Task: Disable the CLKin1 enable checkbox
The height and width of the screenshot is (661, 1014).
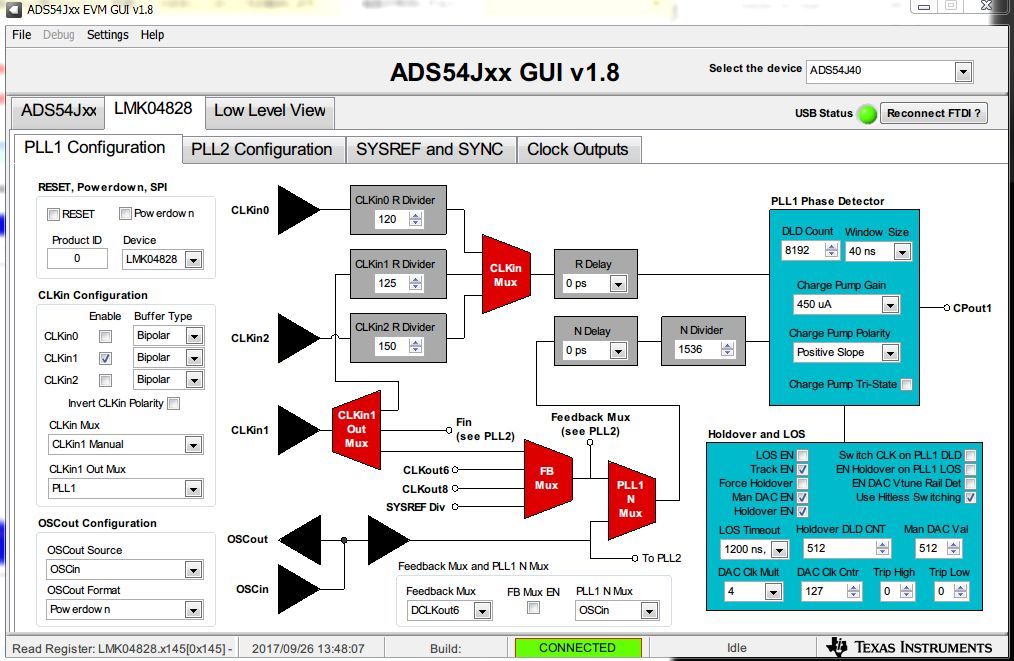Action: pyautogui.click(x=105, y=358)
